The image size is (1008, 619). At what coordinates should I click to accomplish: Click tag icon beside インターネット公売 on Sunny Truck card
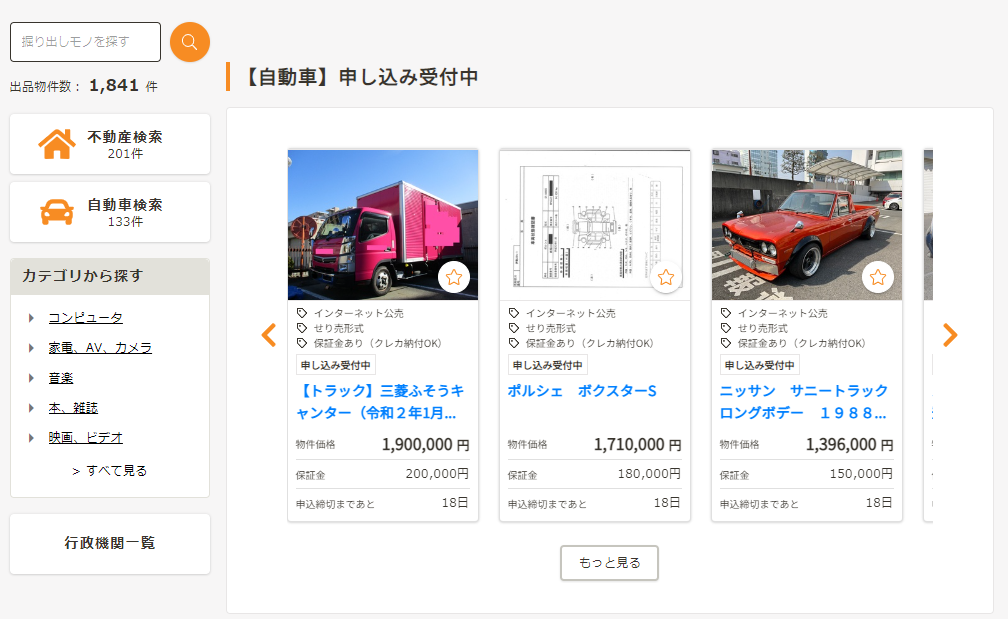pyautogui.click(x=726, y=313)
